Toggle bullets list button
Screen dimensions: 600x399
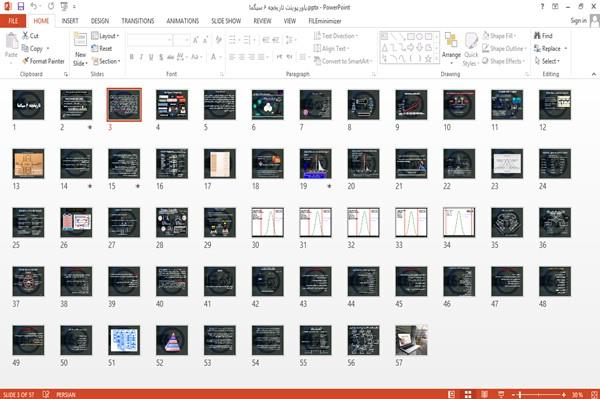(233, 40)
